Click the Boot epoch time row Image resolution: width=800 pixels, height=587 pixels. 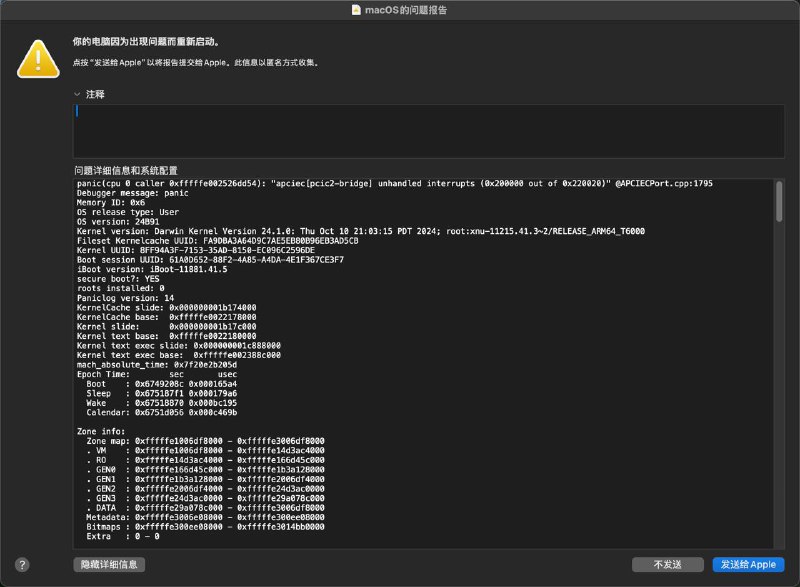coord(161,384)
